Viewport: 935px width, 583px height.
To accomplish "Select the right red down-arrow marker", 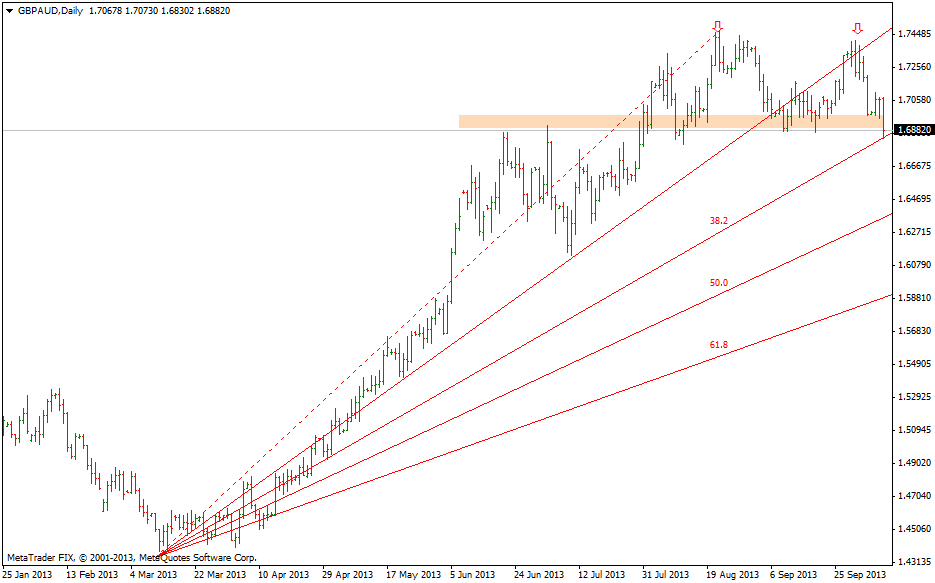I will tap(857, 28).
